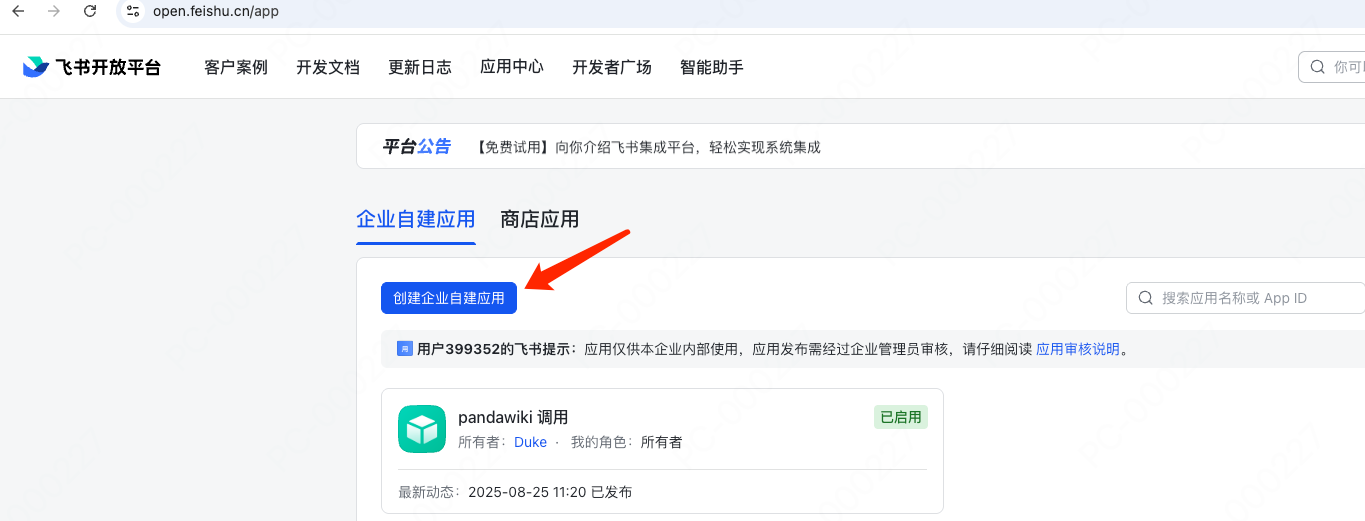
Task: Open the 开发文档 menu item
Action: pos(328,67)
